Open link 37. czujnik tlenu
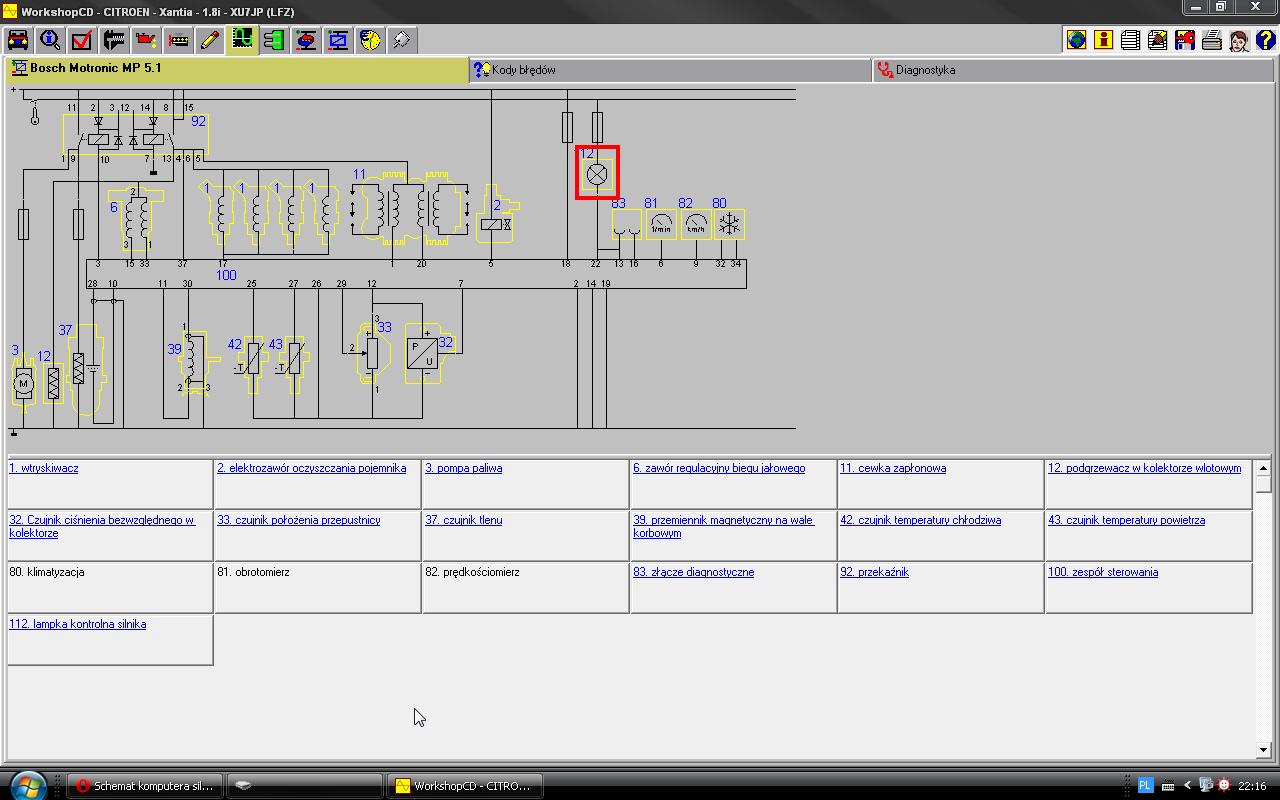1280x800 pixels. [464, 520]
